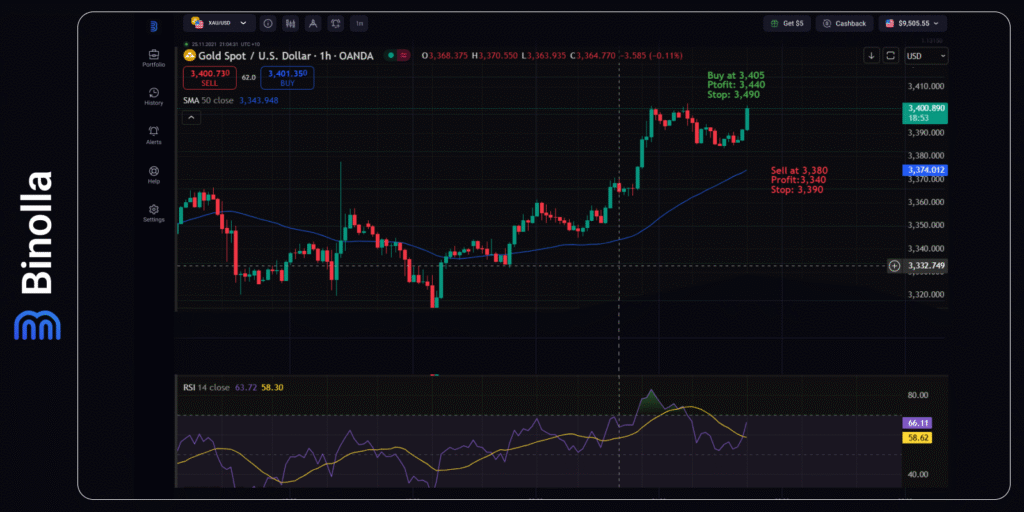Open trade History from the sidebar
Viewport: 1024px width, 512px height.
[x=153, y=95]
